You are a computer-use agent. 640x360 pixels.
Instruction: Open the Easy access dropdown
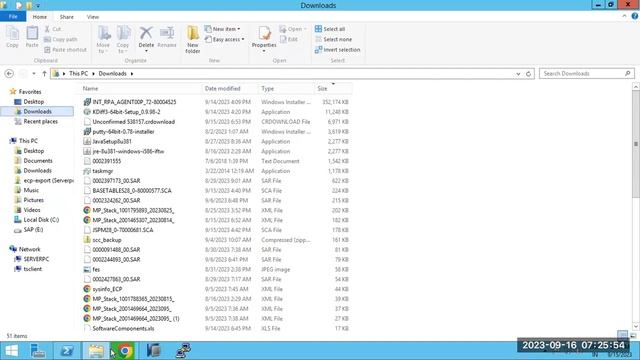point(224,40)
